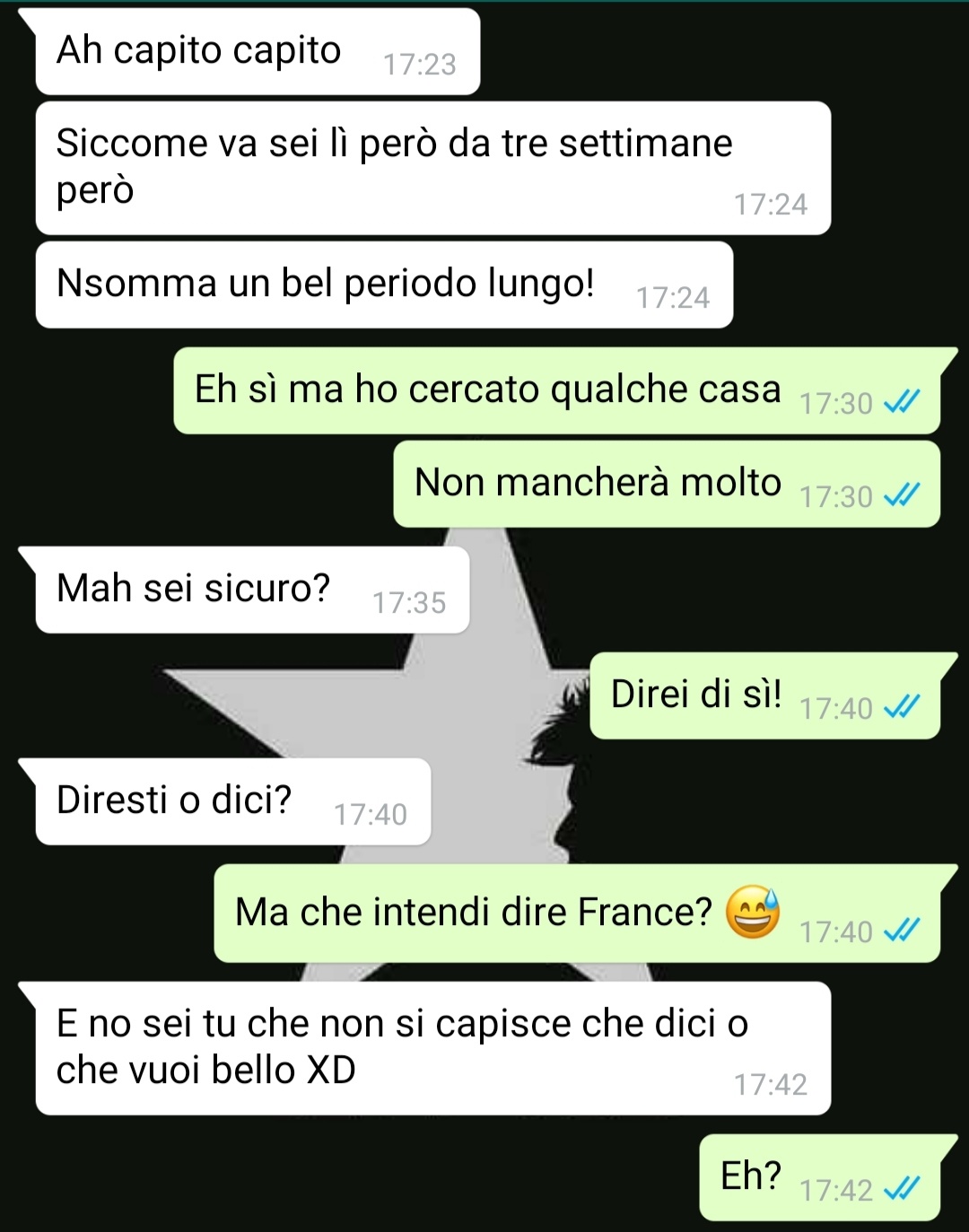
Task: Tap the 17:23 timestamp on first message
Action: coord(420,65)
